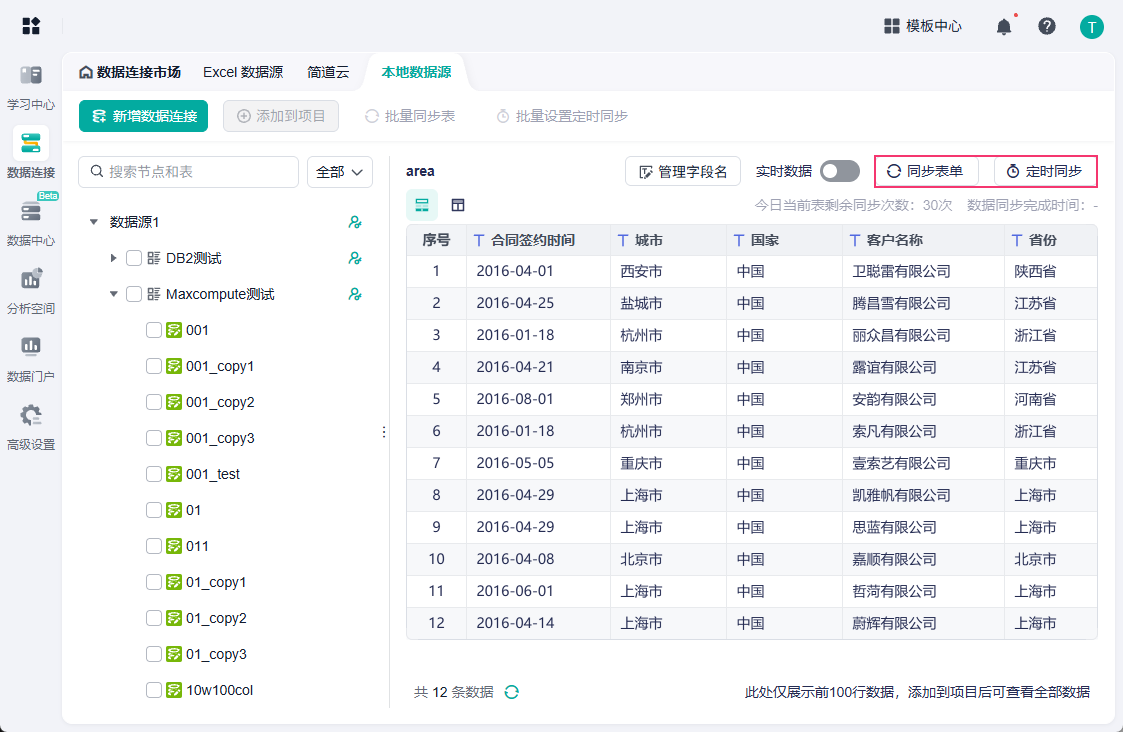Click 同步表单 button
1123x732 pixels.
click(925, 171)
